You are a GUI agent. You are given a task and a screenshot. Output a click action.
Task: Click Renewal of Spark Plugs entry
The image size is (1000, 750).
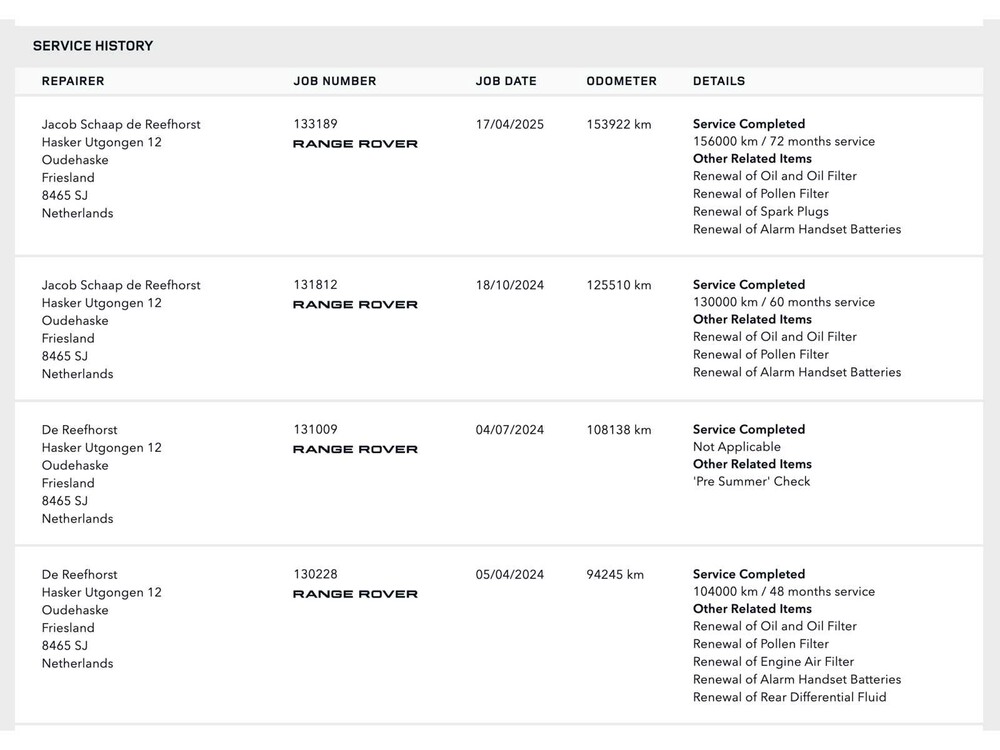pyautogui.click(x=761, y=211)
